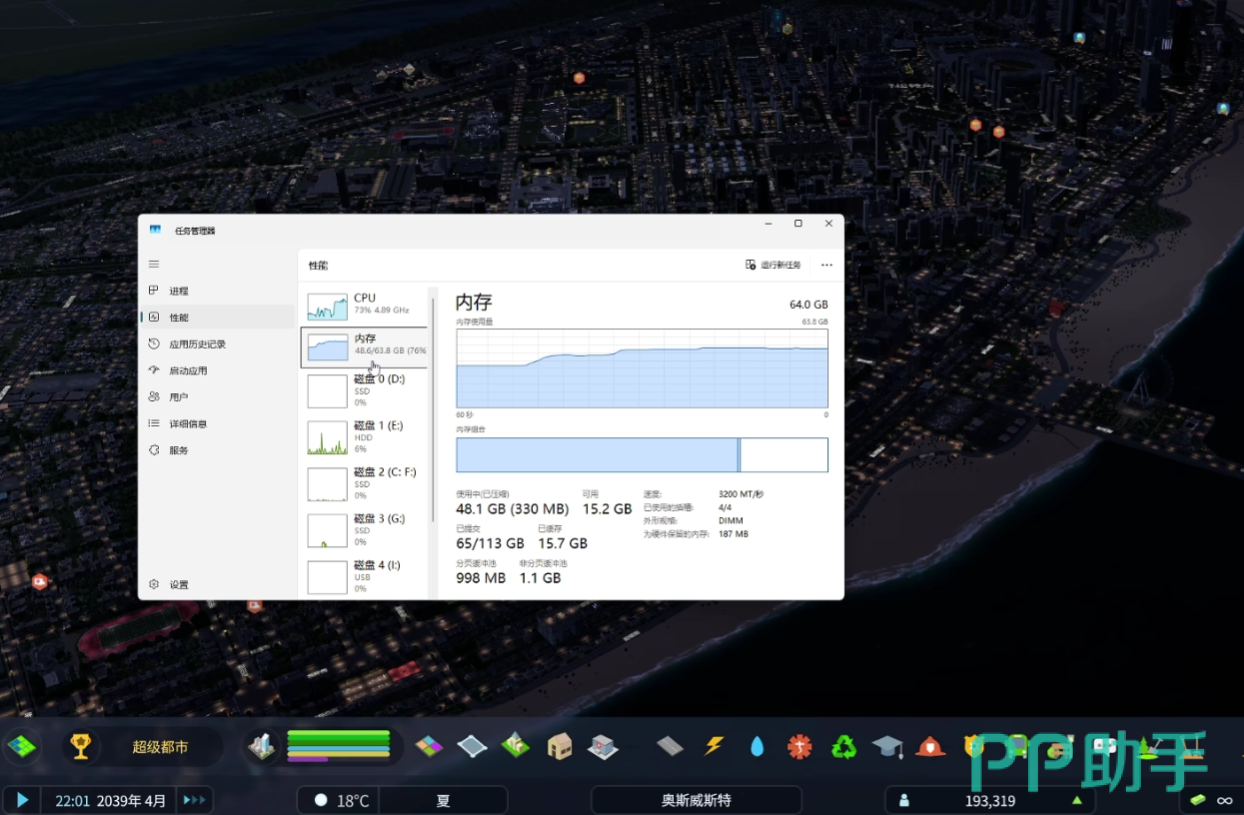The width and height of the screenshot is (1244, 815).
Task: Toggle Task Manager hamburger navigation menu
Action: pos(154,264)
